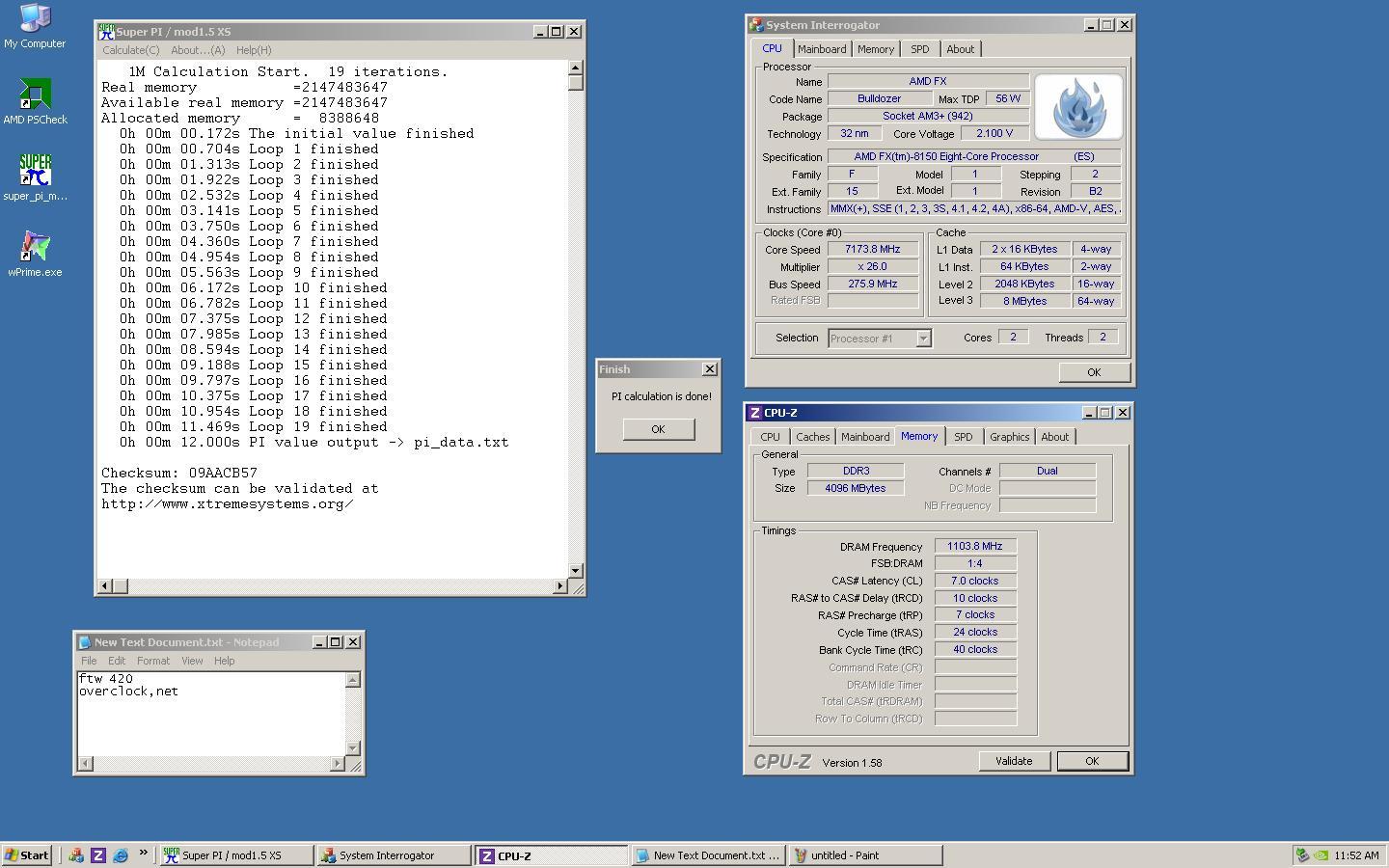Select SPD tab in System Interrogator
Image resolution: width=1389 pixels, height=868 pixels.
click(x=920, y=49)
